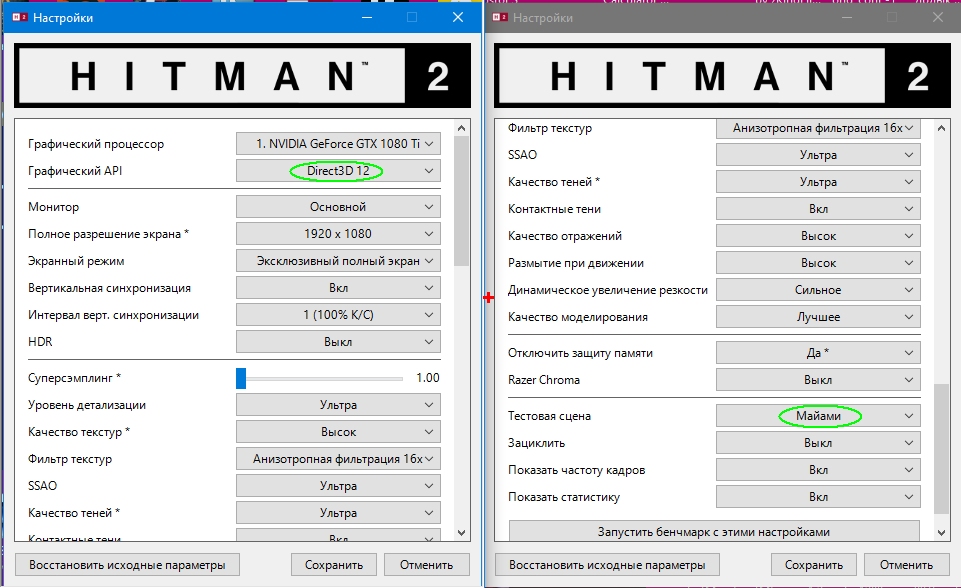
Task: Click the Razer Chroma label
Action: (544, 380)
